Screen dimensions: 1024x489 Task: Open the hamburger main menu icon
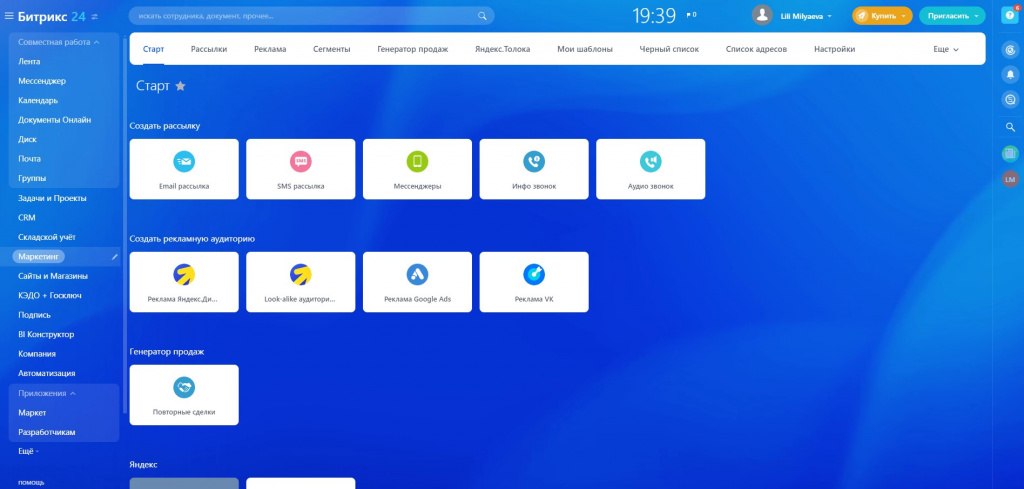pos(8,16)
